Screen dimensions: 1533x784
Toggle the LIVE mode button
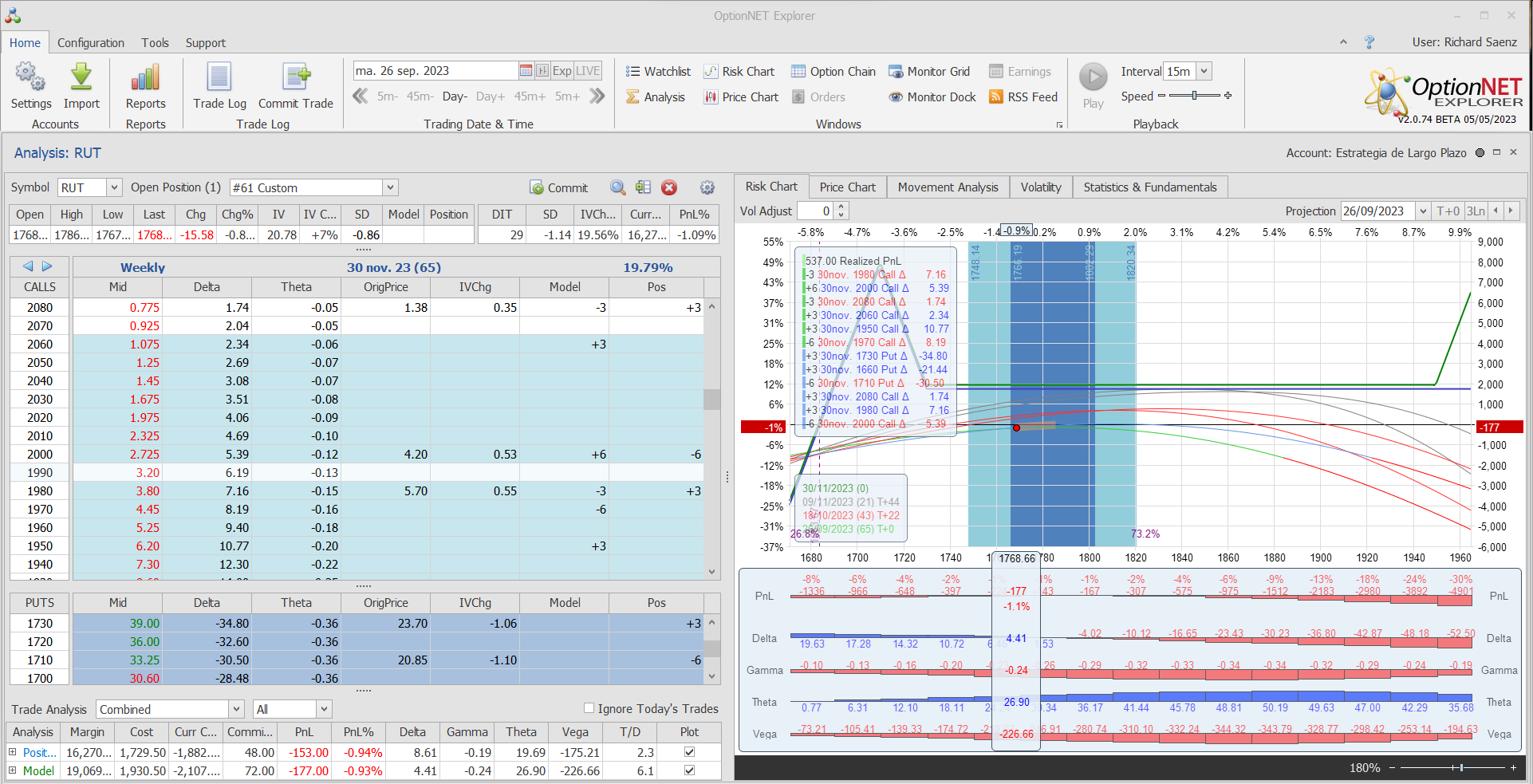coord(588,71)
